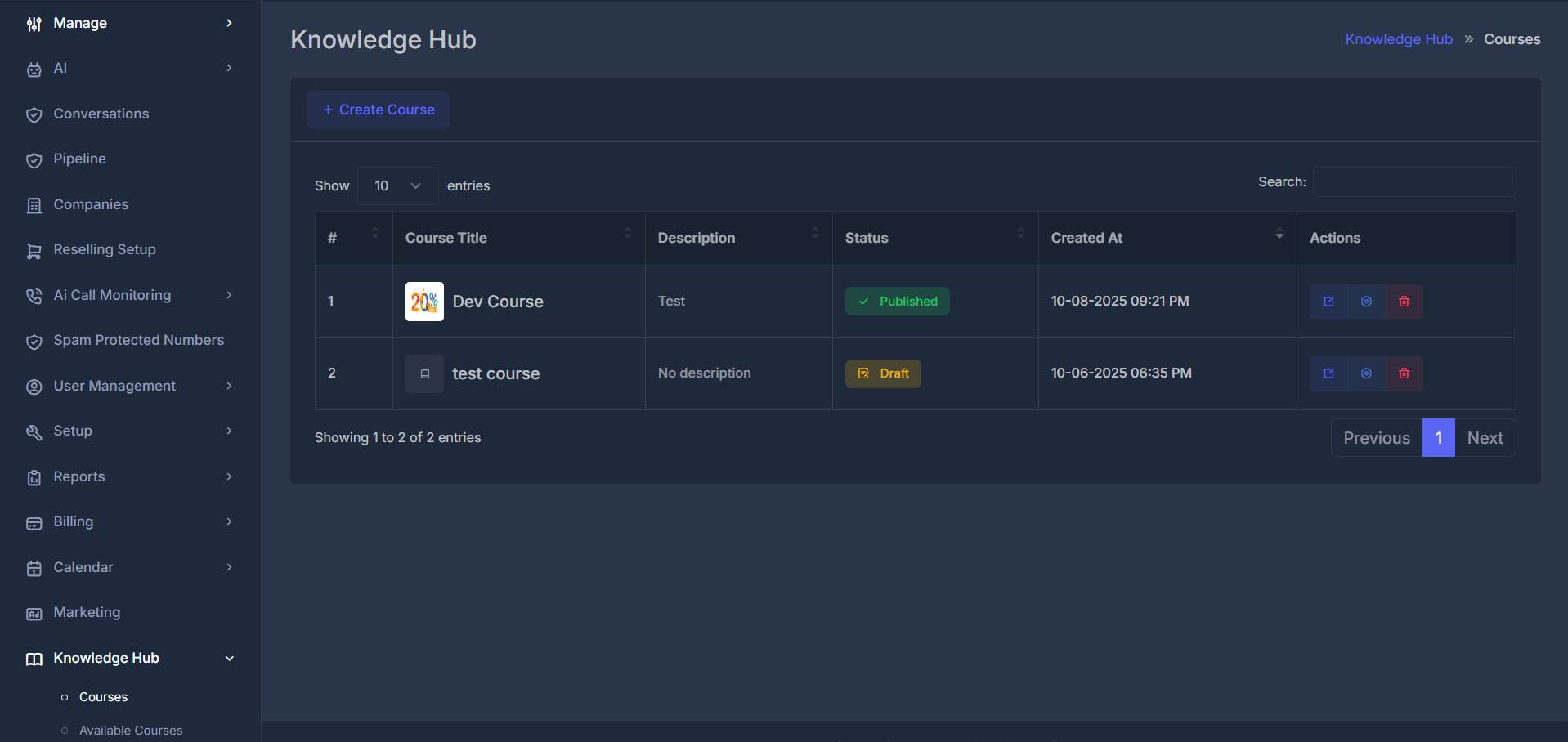1568x742 pixels.
Task: Open the Knowledge Hub breadcrumb link
Action: pyautogui.click(x=1398, y=38)
